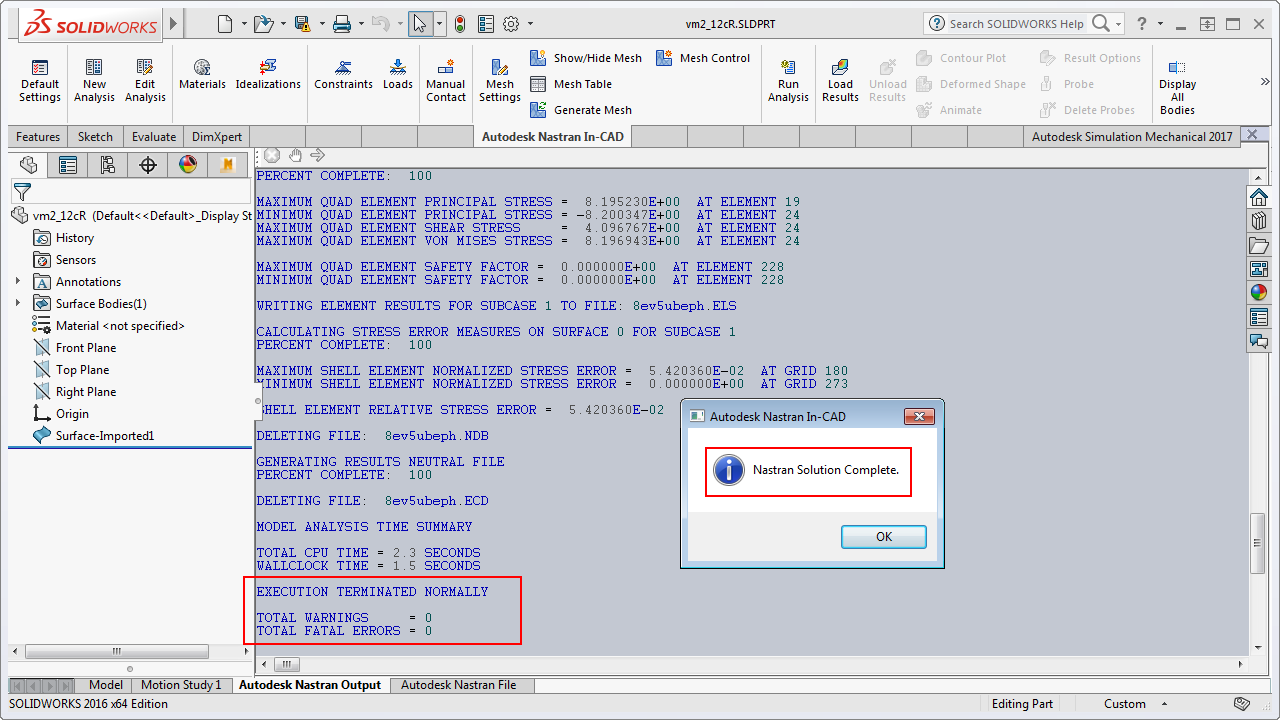Open Mesh Settings

[x=499, y=80]
